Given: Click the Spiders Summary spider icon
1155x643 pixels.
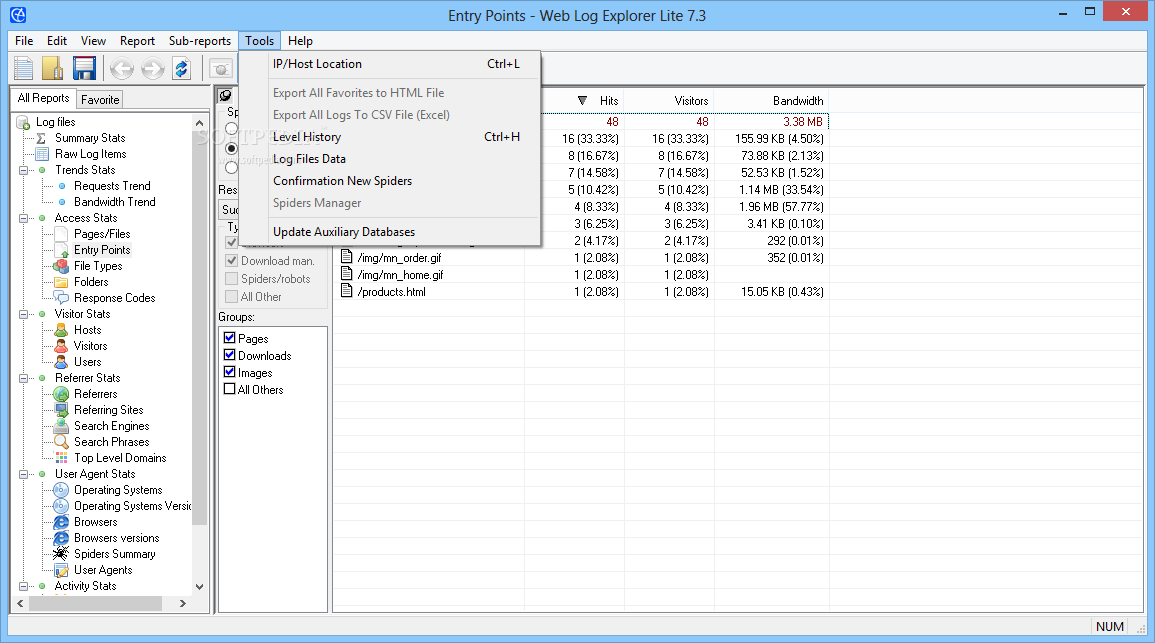Looking at the screenshot, I should [61, 554].
